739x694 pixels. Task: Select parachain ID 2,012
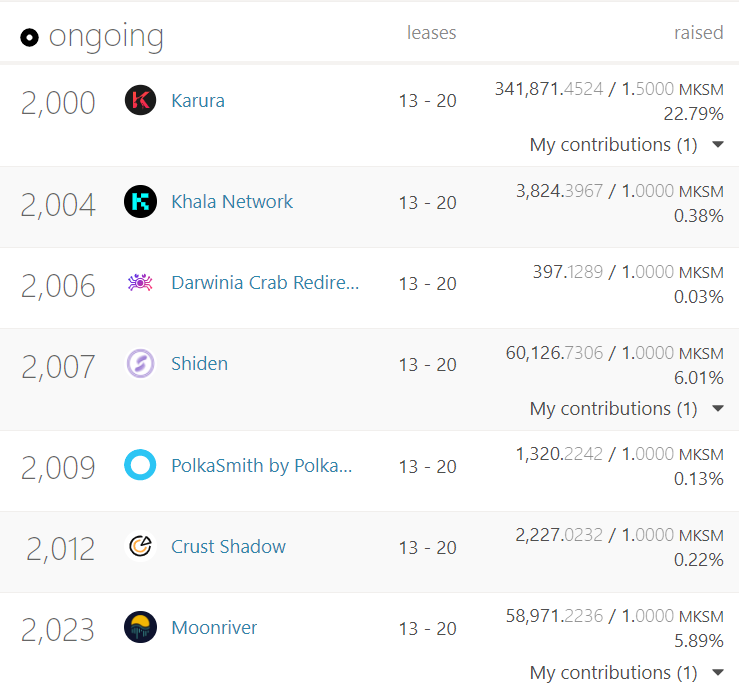coord(60,549)
